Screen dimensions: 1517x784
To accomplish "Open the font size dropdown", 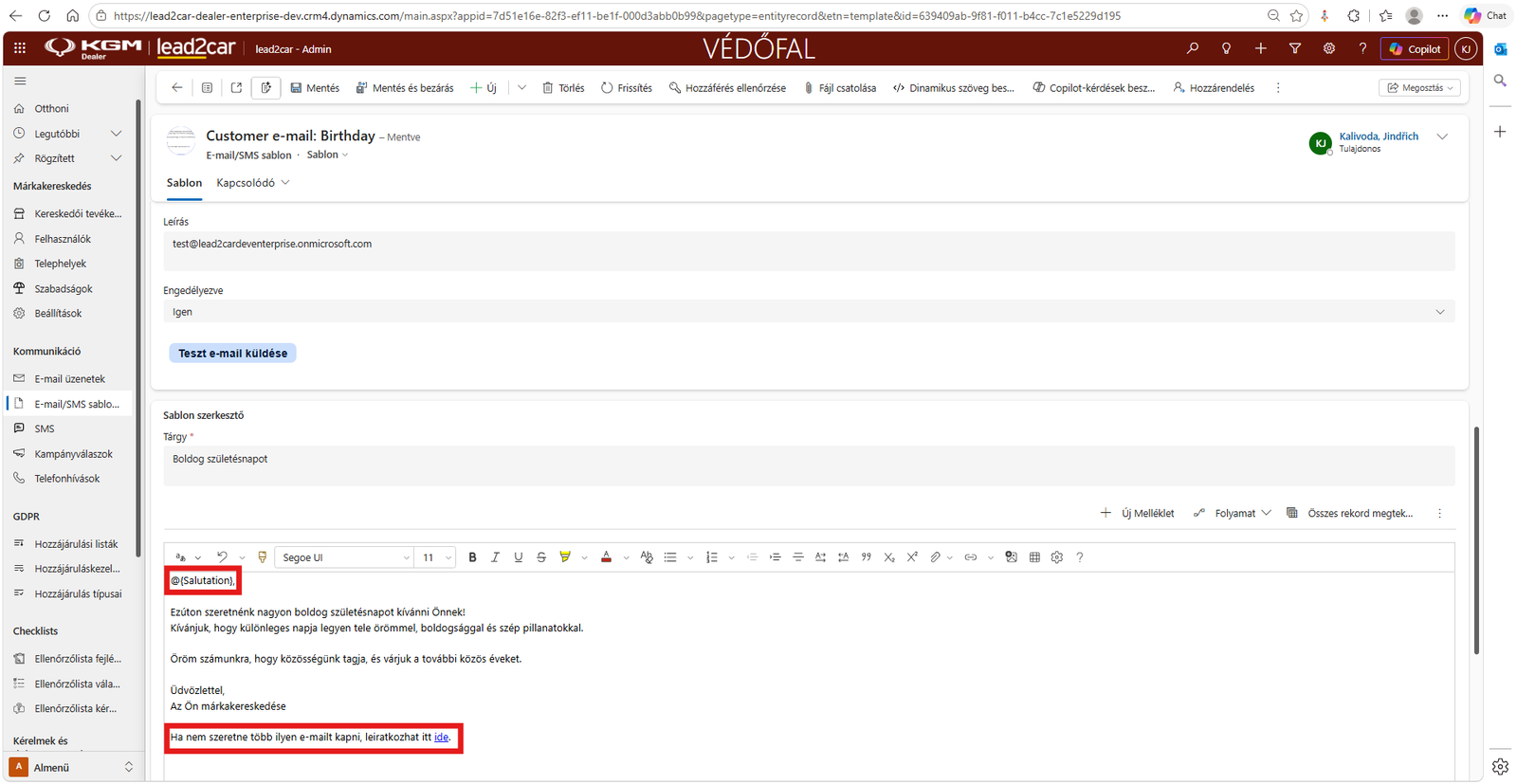I will pos(436,557).
